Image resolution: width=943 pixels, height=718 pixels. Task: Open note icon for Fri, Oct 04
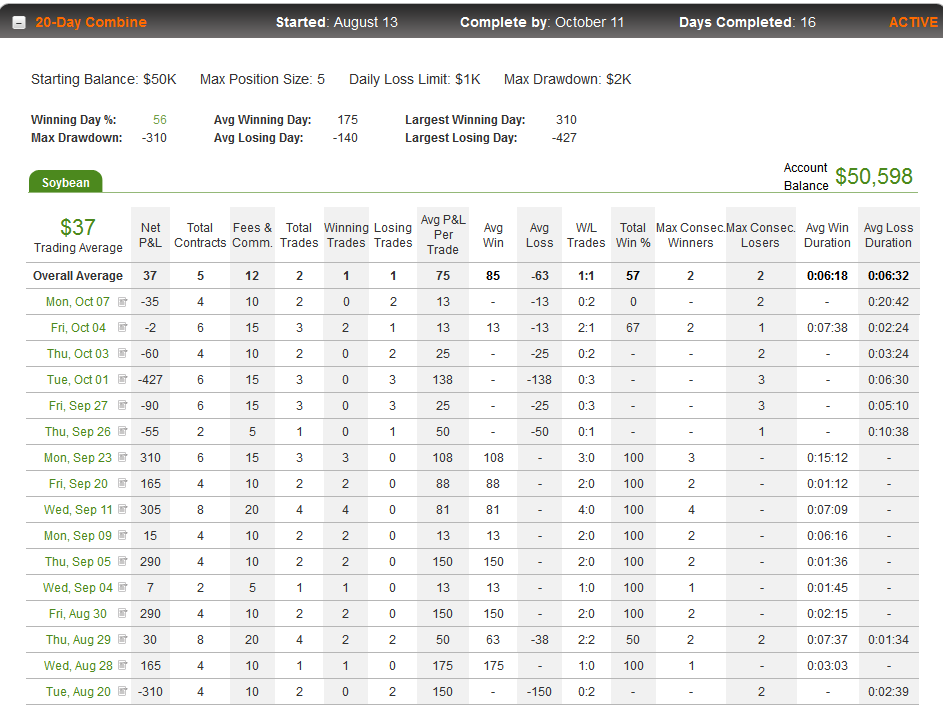pos(123,328)
